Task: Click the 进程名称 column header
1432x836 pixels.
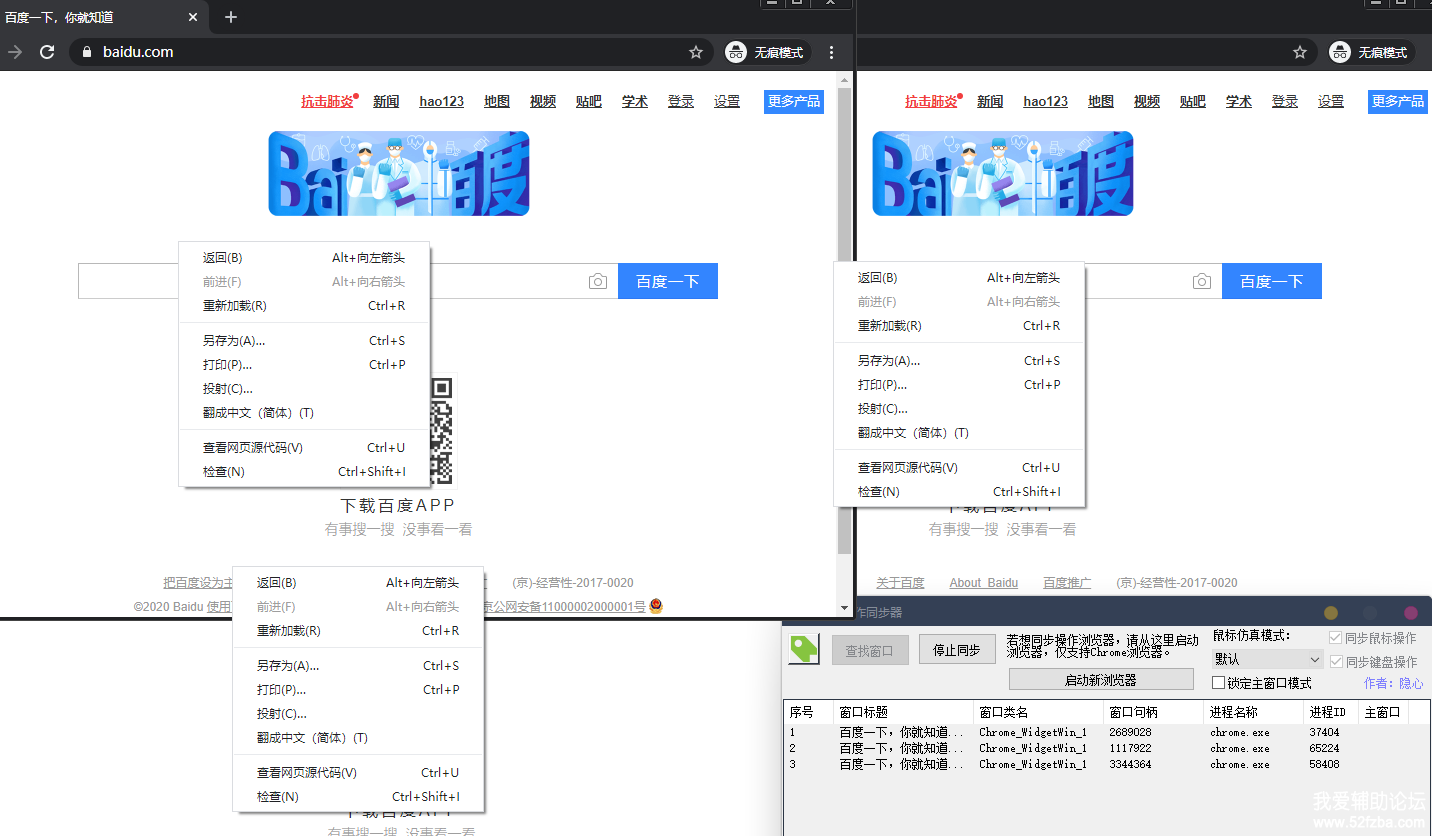Action: click(x=1254, y=712)
